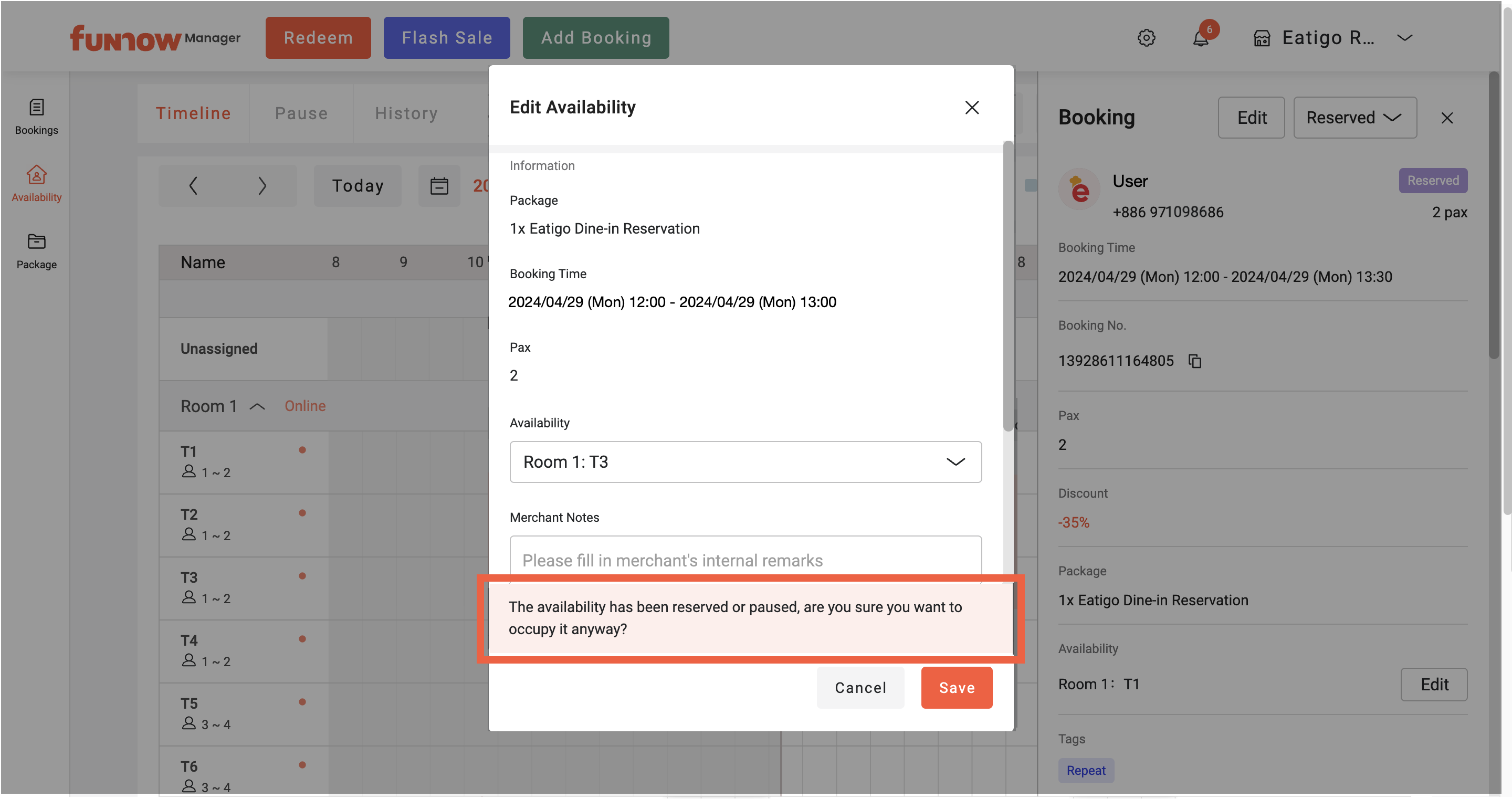
Task: Collapse the Room 1 group chevron
Action: [x=257, y=406]
